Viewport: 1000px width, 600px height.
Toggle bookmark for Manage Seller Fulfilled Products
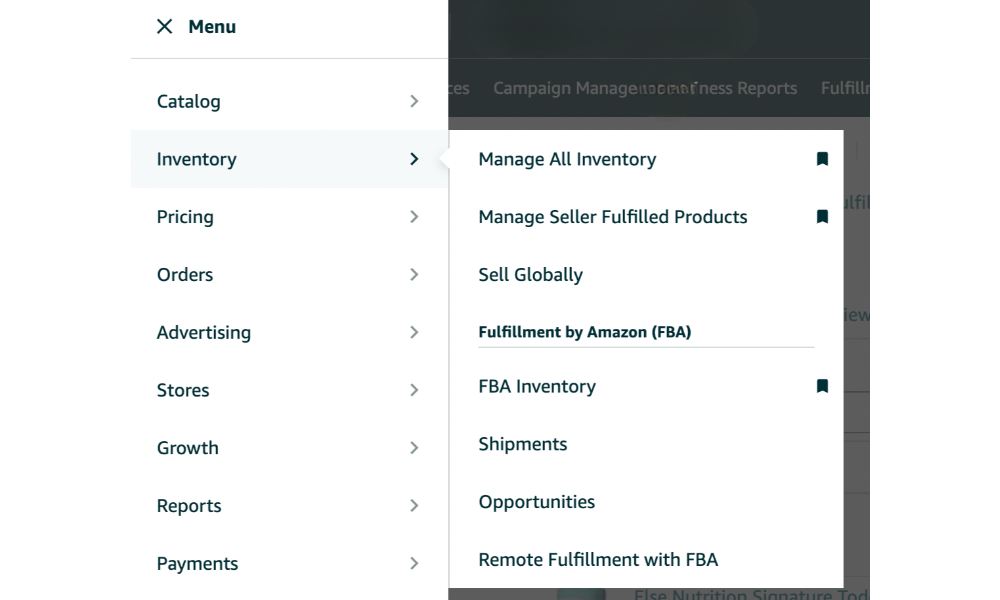click(x=822, y=217)
